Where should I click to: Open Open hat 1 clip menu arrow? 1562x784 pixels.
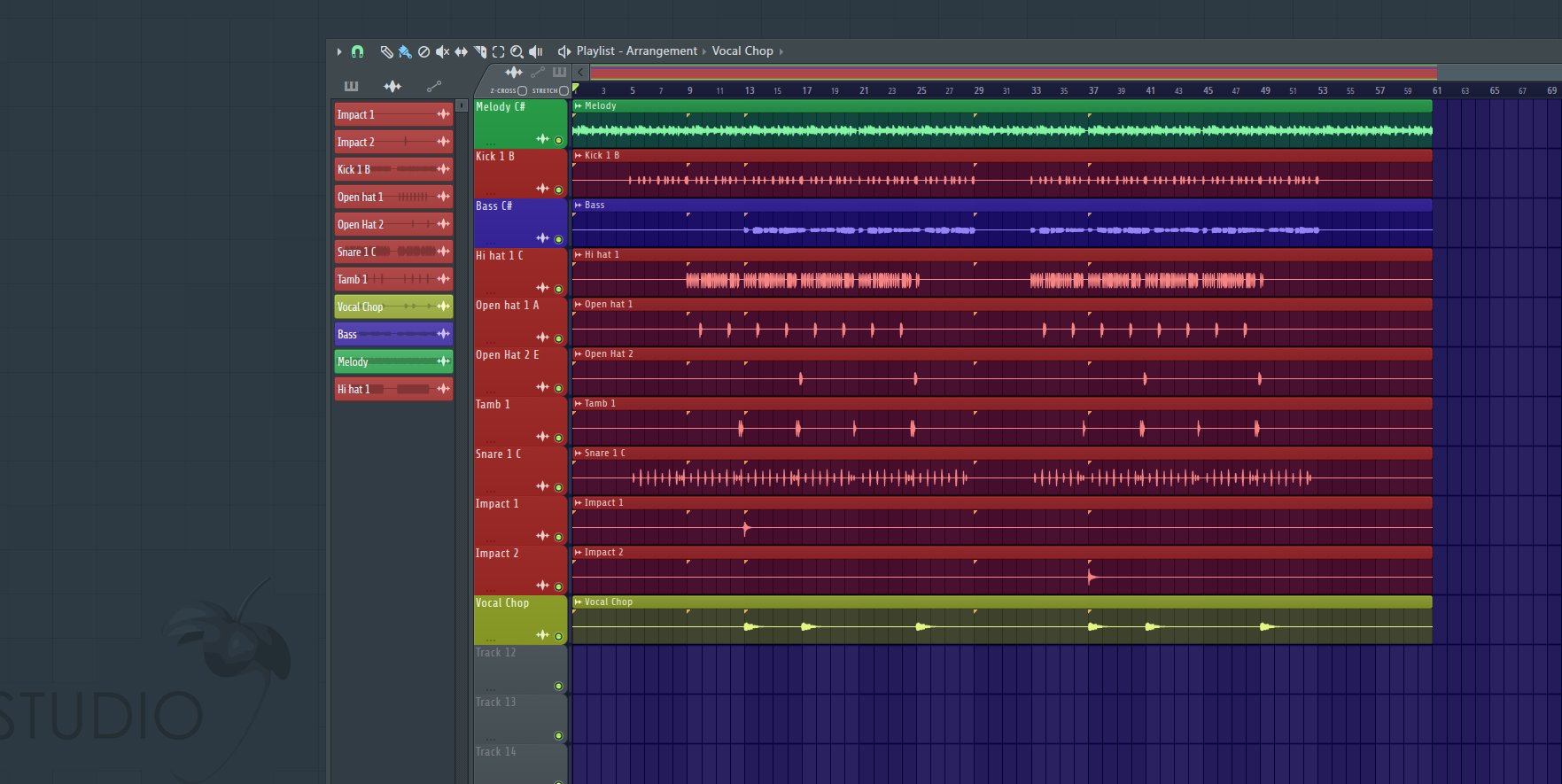pyautogui.click(x=579, y=304)
